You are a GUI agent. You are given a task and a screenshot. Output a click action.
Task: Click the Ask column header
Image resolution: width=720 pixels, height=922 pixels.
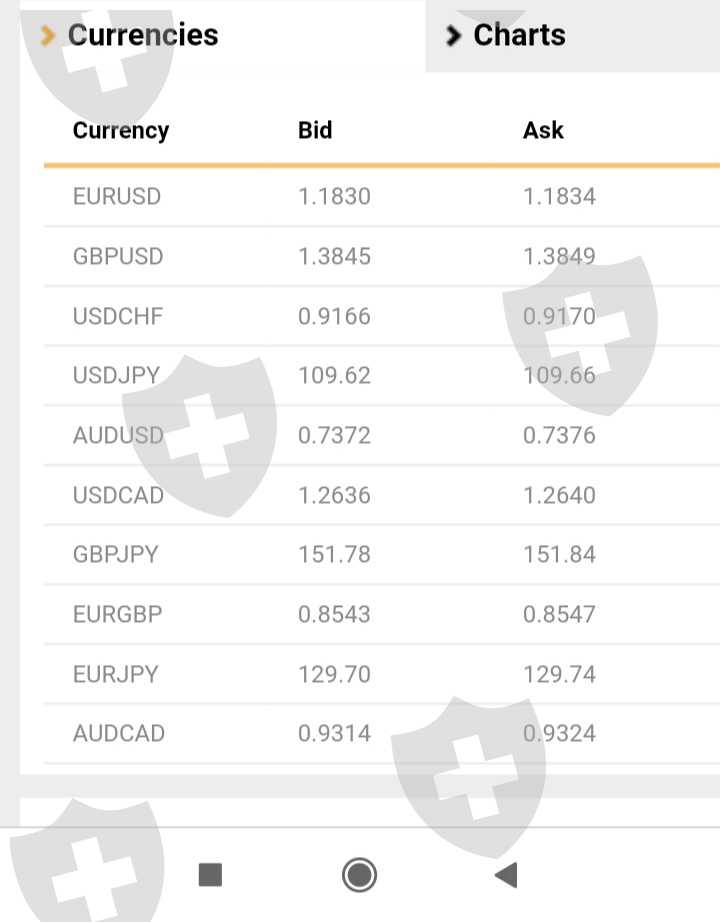(544, 130)
